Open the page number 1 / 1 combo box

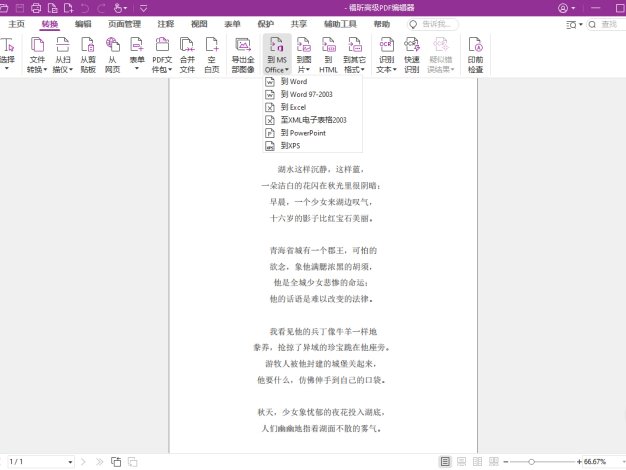pyautogui.click(x=41, y=462)
